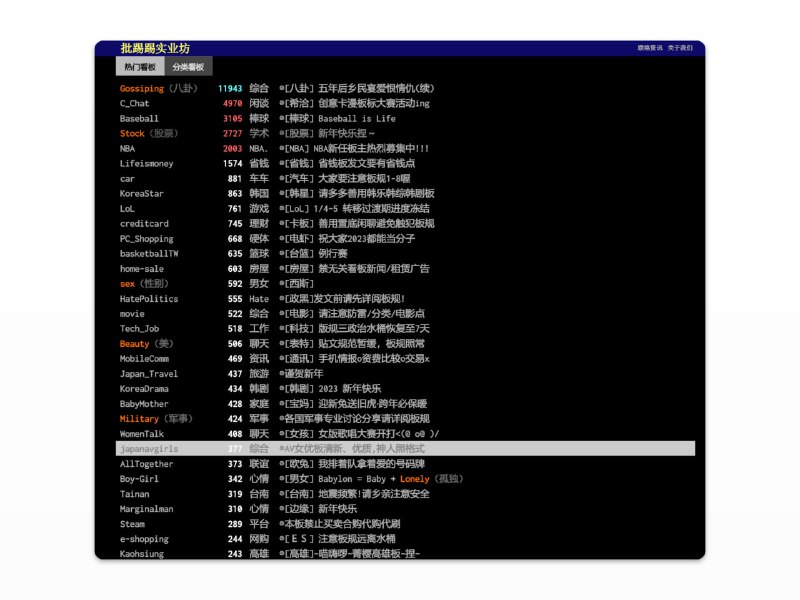The height and width of the screenshot is (600, 800).
Task: Open the WomenTalk board row
Action: click(x=405, y=434)
